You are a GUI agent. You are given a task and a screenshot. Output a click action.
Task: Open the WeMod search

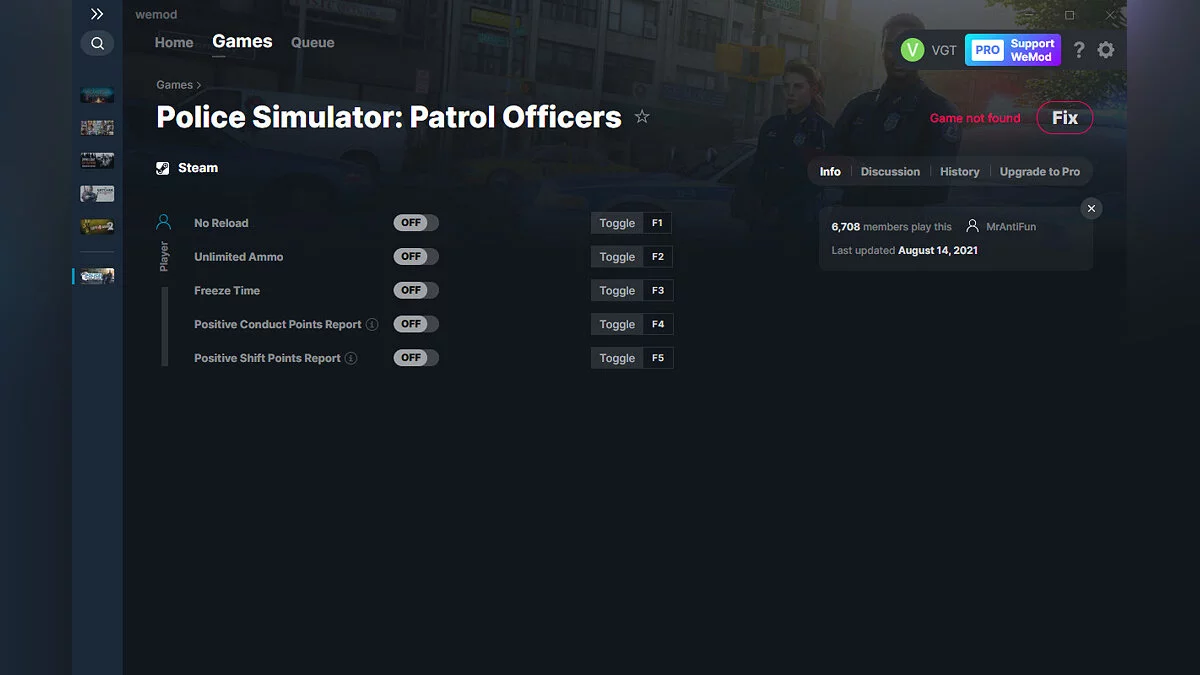point(97,43)
